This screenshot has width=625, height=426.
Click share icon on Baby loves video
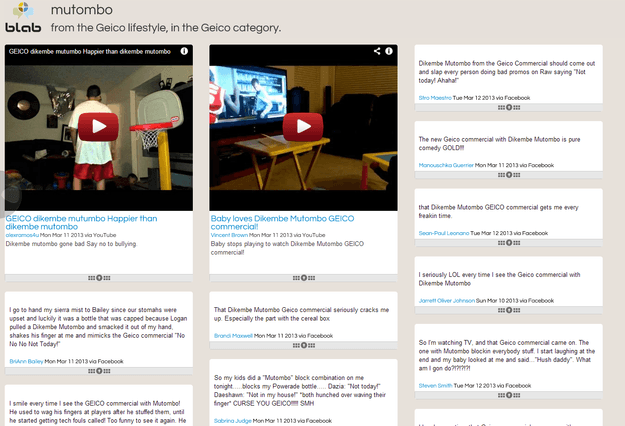[x=377, y=51]
